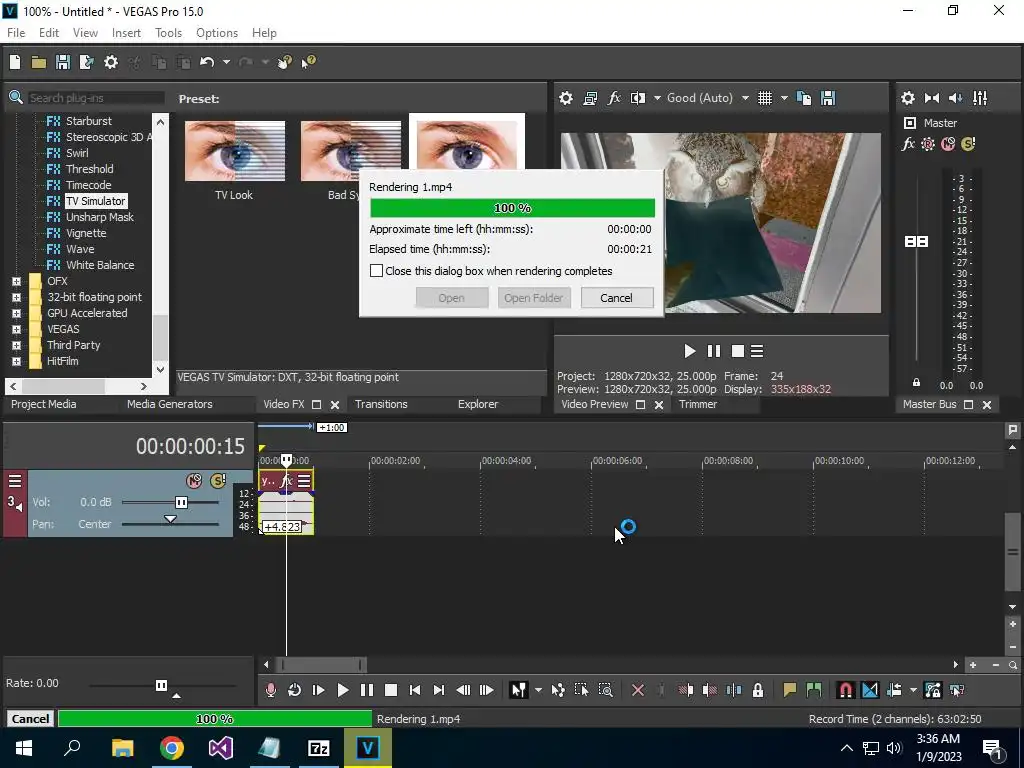Open project Properties gear icon in toolbar

coord(111,62)
